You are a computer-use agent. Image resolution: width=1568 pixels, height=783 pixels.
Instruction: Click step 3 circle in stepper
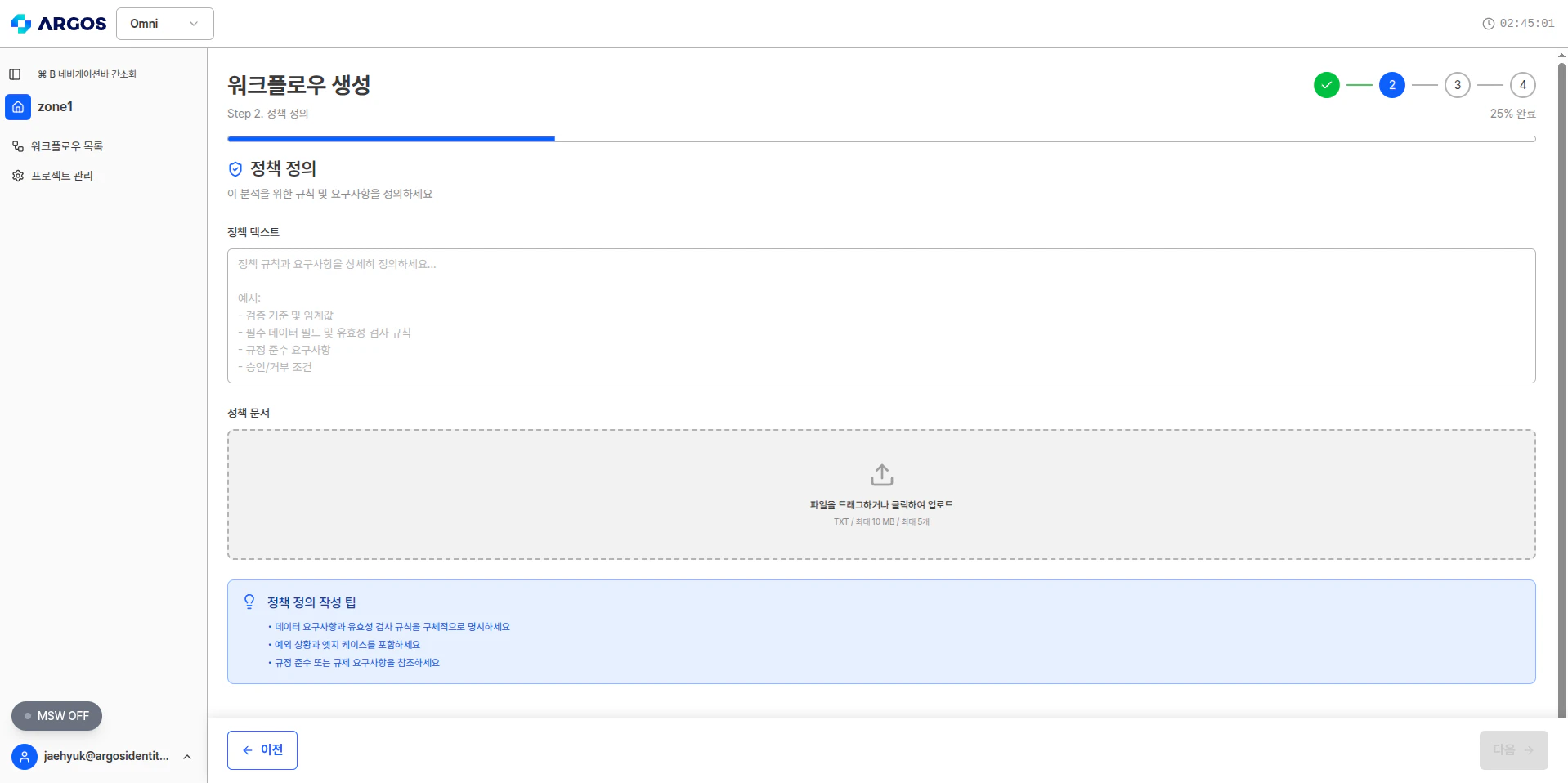(1458, 85)
